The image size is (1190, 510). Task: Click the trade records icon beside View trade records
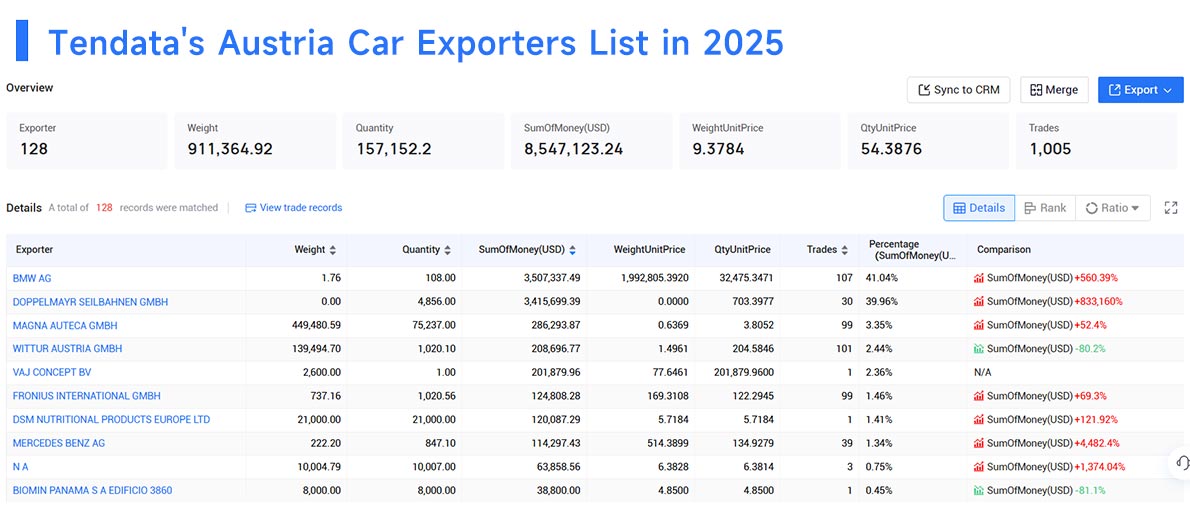pyautogui.click(x=250, y=208)
